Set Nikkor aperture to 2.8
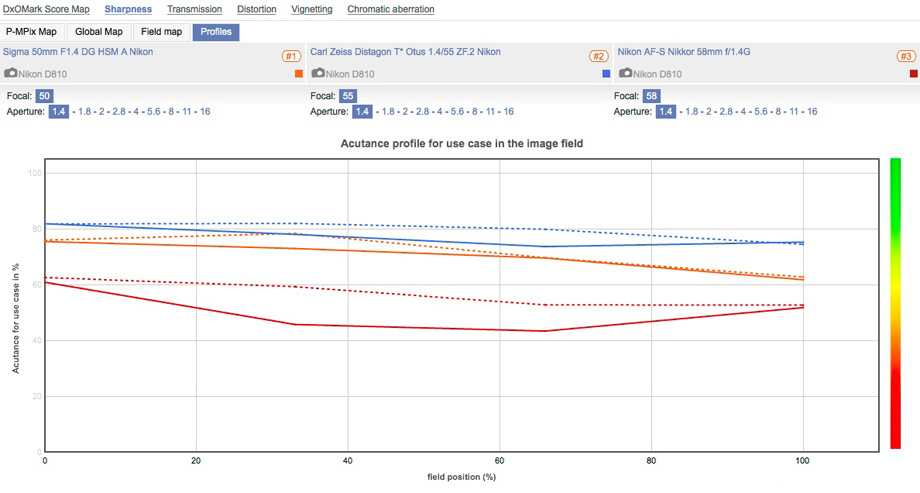 [x=726, y=112]
